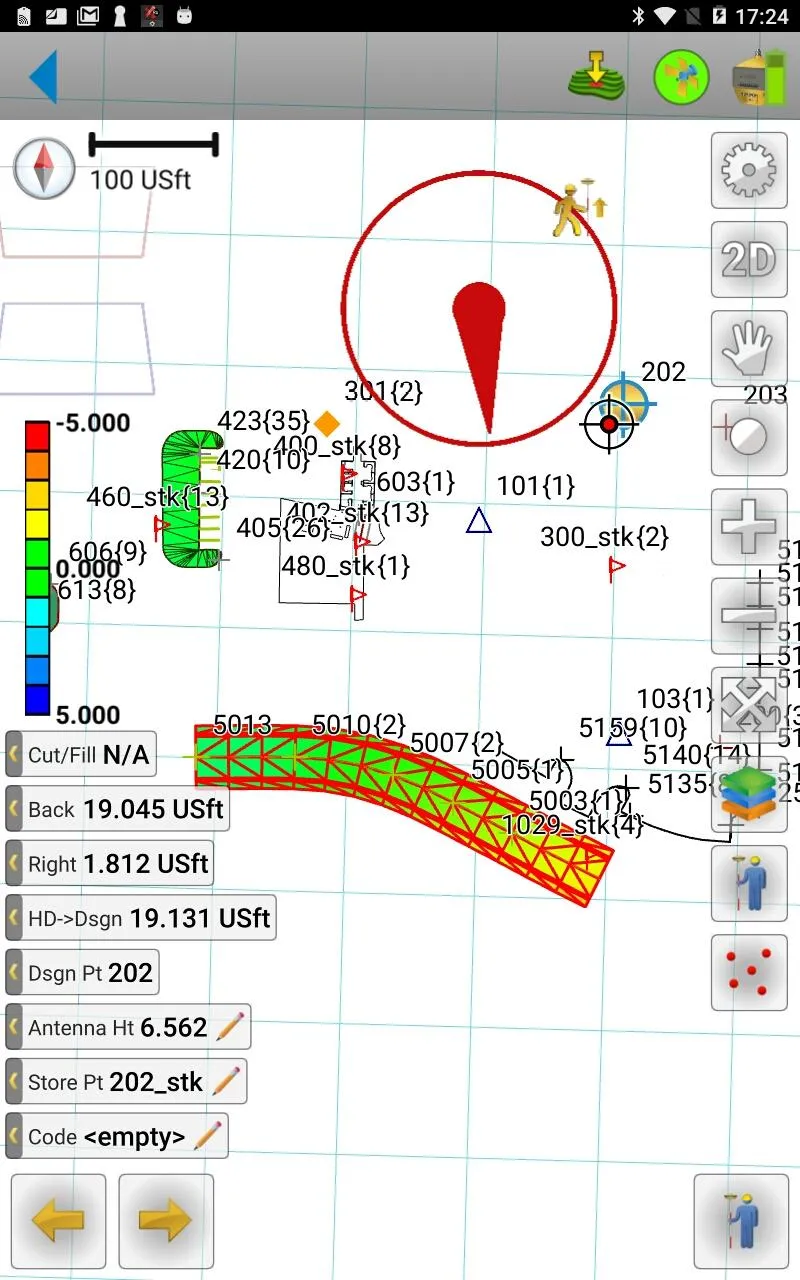Select point label 5010{2}
Screen dimensions: 800x1280
(360, 725)
